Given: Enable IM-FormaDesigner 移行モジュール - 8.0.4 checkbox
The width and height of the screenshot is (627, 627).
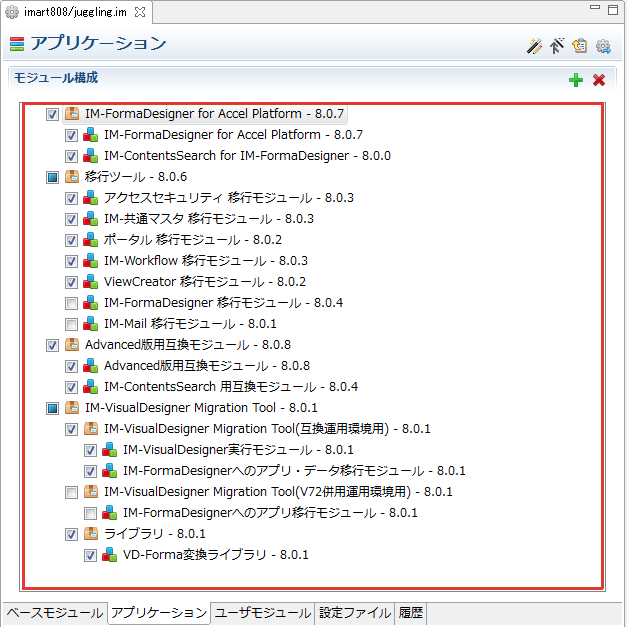Looking at the screenshot, I should [x=71, y=303].
